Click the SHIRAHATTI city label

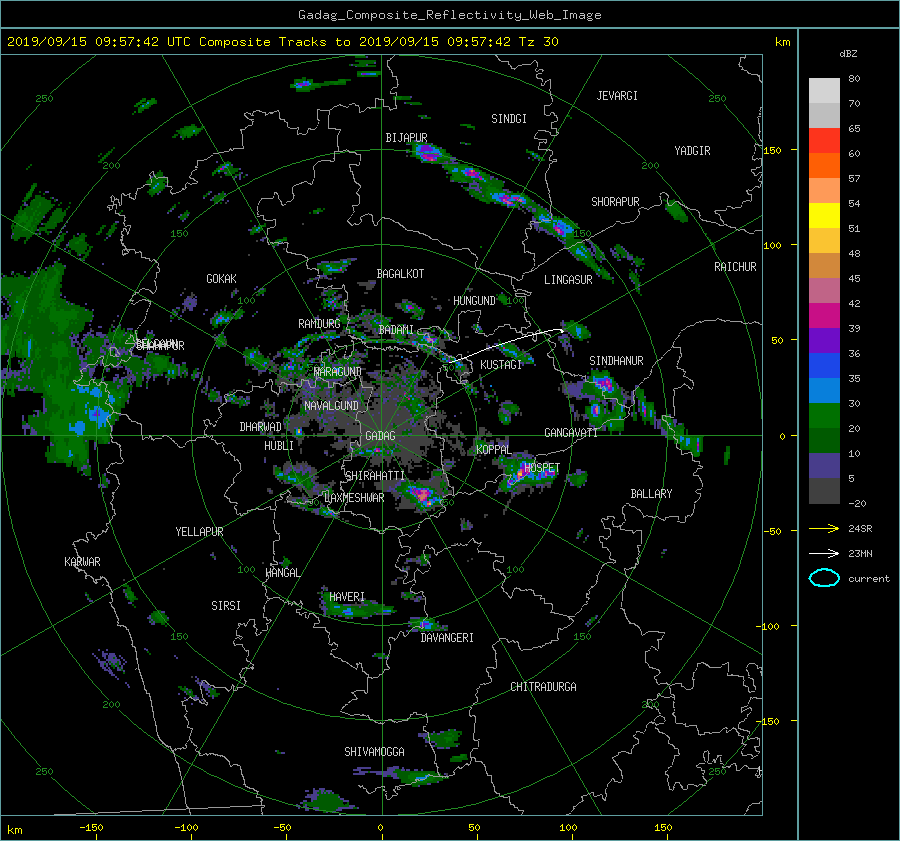[x=375, y=476]
